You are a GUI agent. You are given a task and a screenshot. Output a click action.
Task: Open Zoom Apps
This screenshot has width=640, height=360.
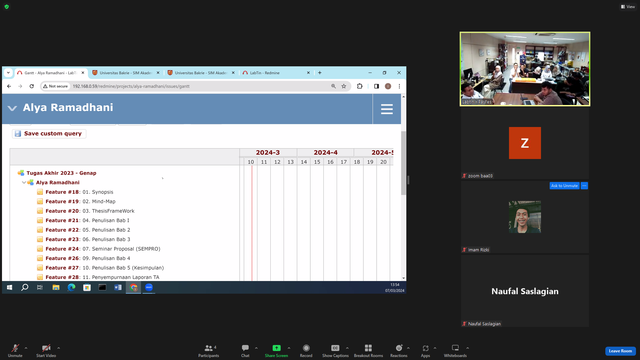click(425, 350)
